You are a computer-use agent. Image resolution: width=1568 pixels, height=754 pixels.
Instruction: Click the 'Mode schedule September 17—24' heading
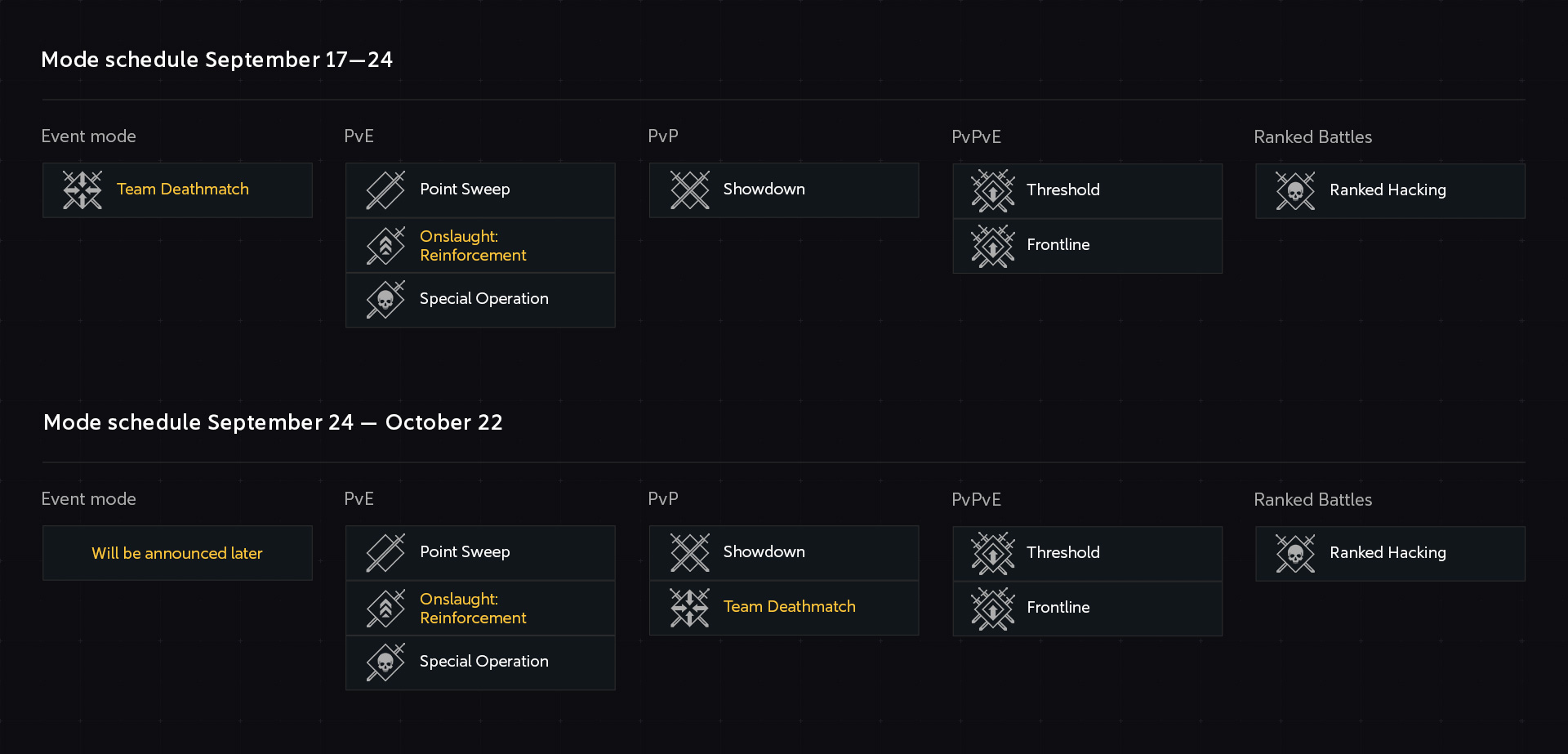(216, 60)
